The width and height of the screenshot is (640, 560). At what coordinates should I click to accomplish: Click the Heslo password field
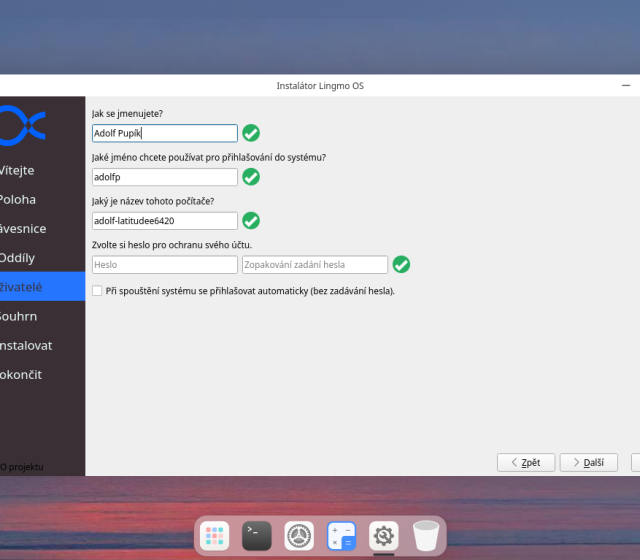point(164,265)
